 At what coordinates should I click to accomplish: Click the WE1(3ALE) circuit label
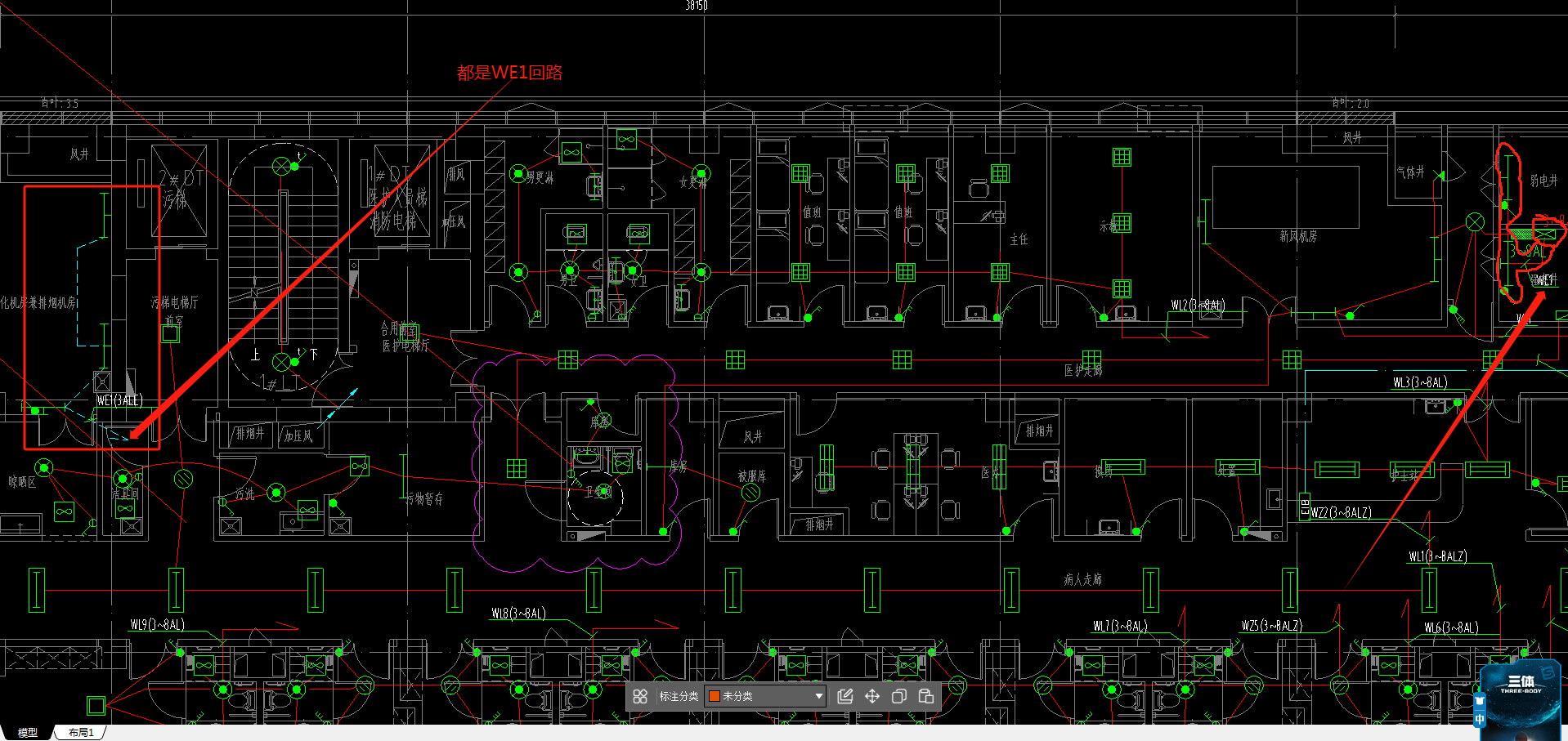(x=119, y=400)
